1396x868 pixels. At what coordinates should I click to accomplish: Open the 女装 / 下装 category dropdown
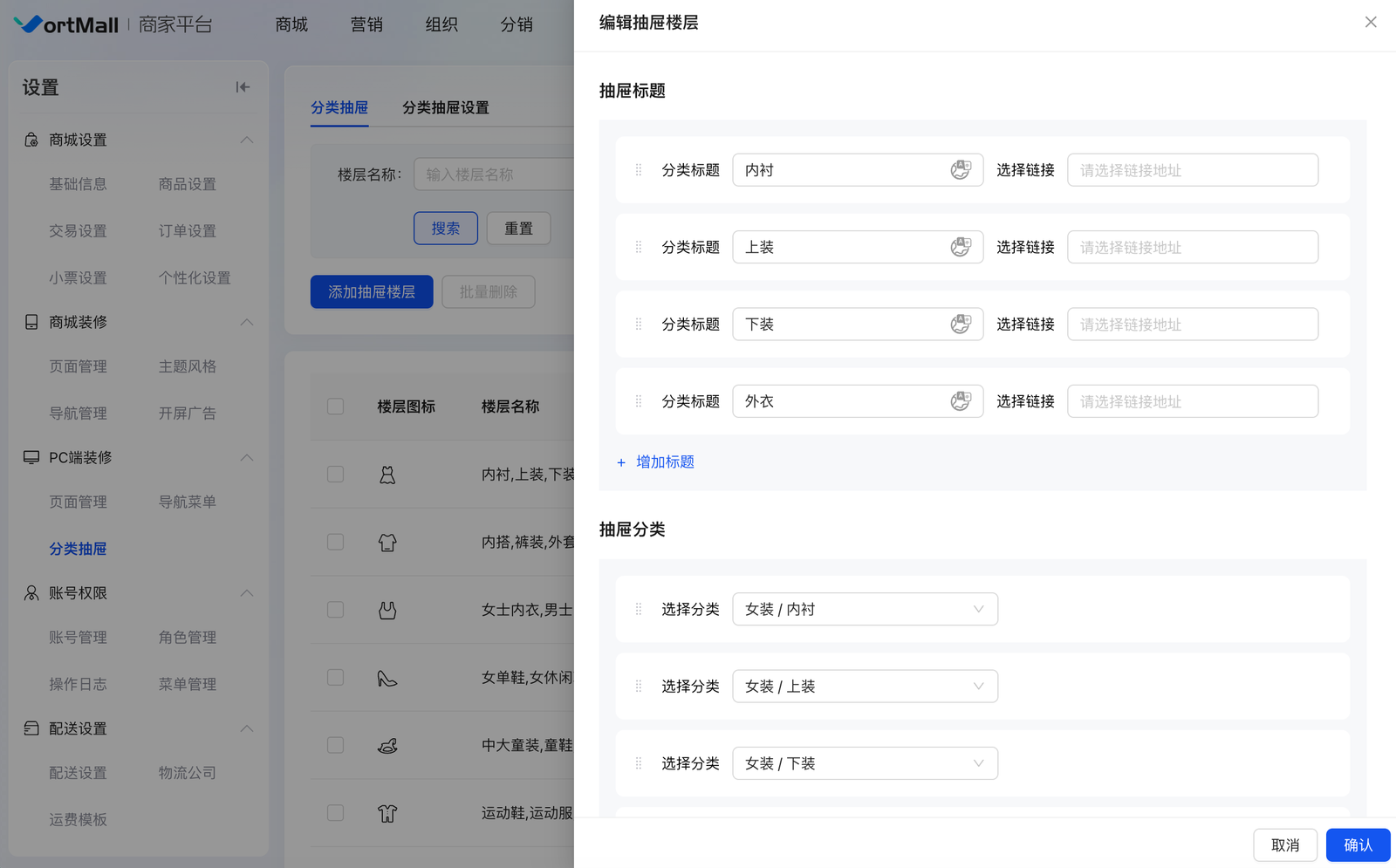865,764
